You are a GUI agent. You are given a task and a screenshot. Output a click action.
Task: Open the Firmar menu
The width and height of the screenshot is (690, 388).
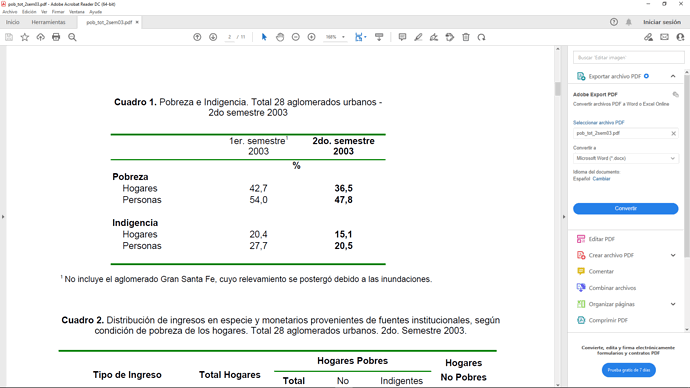58,12
